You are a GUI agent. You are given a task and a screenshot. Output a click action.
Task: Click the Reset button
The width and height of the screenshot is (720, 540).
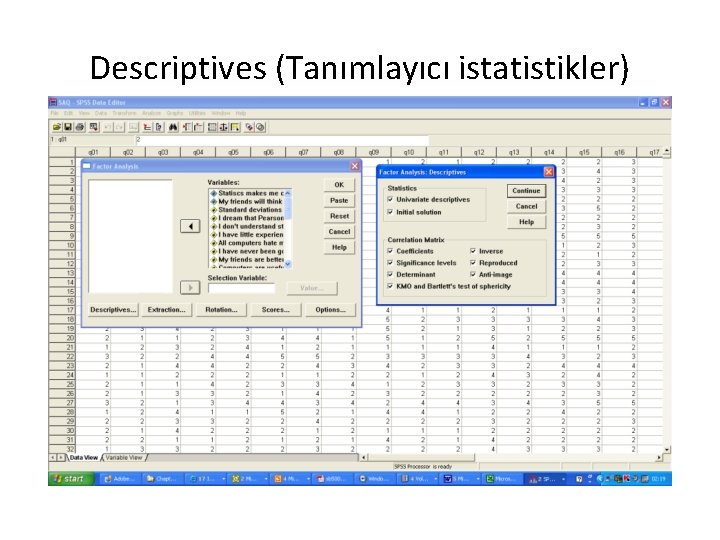click(339, 216)
